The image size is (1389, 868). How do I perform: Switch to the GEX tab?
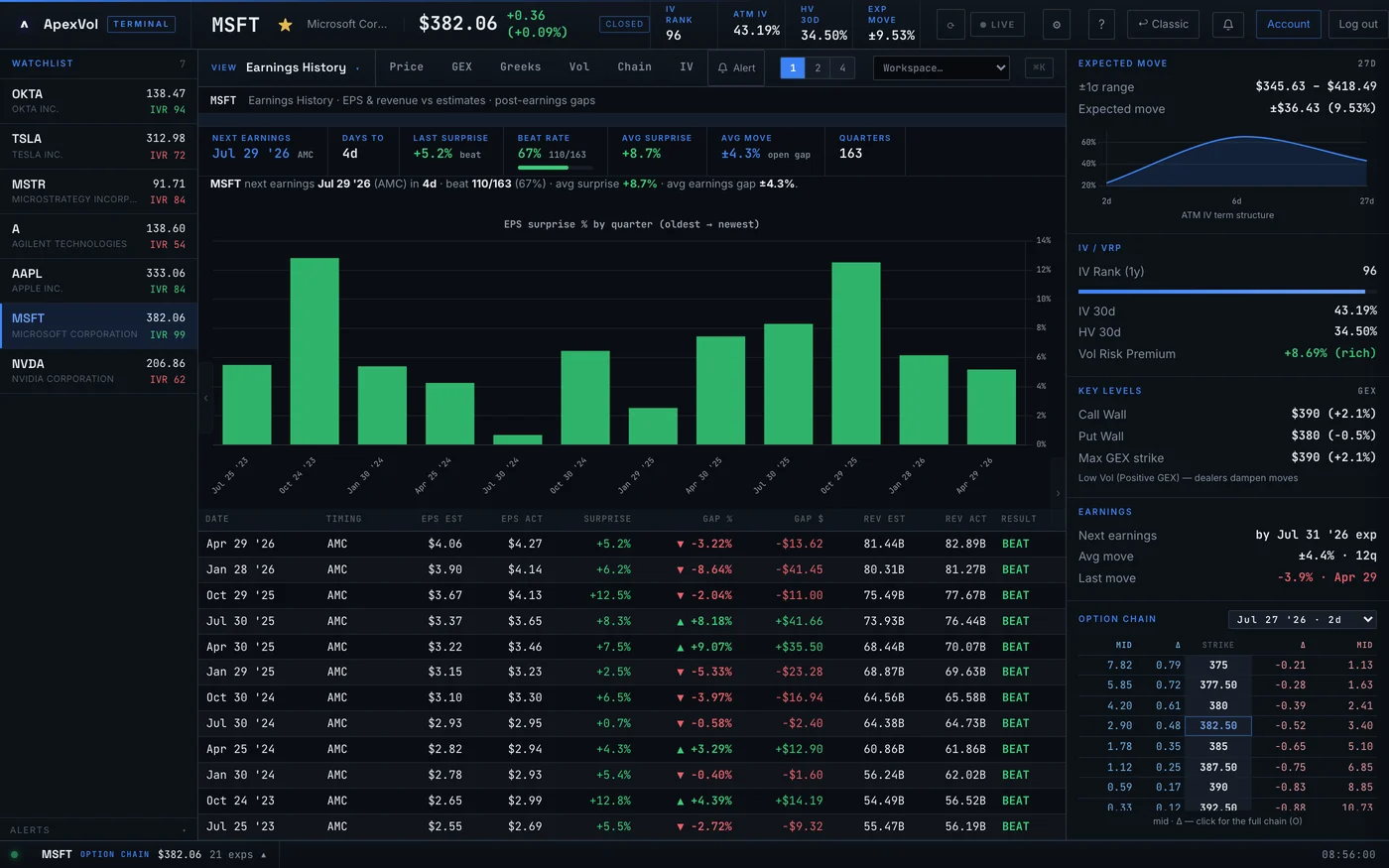coord(461,66)
